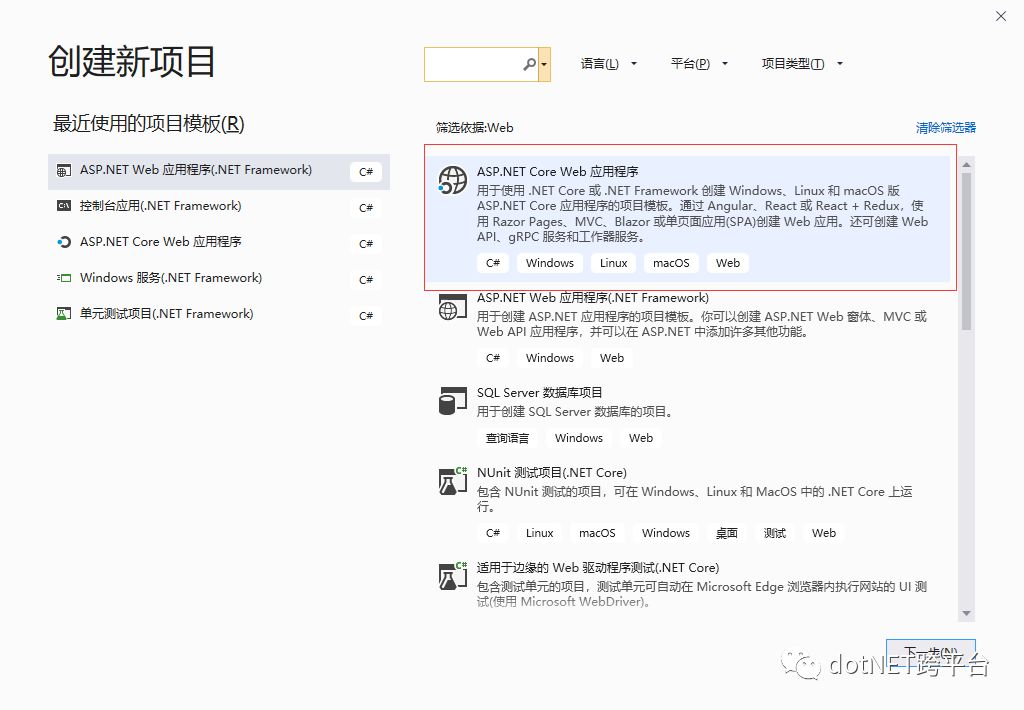Click C# tag of recent 控制台应用 row

pyautogui.click(x=366, y=208)
